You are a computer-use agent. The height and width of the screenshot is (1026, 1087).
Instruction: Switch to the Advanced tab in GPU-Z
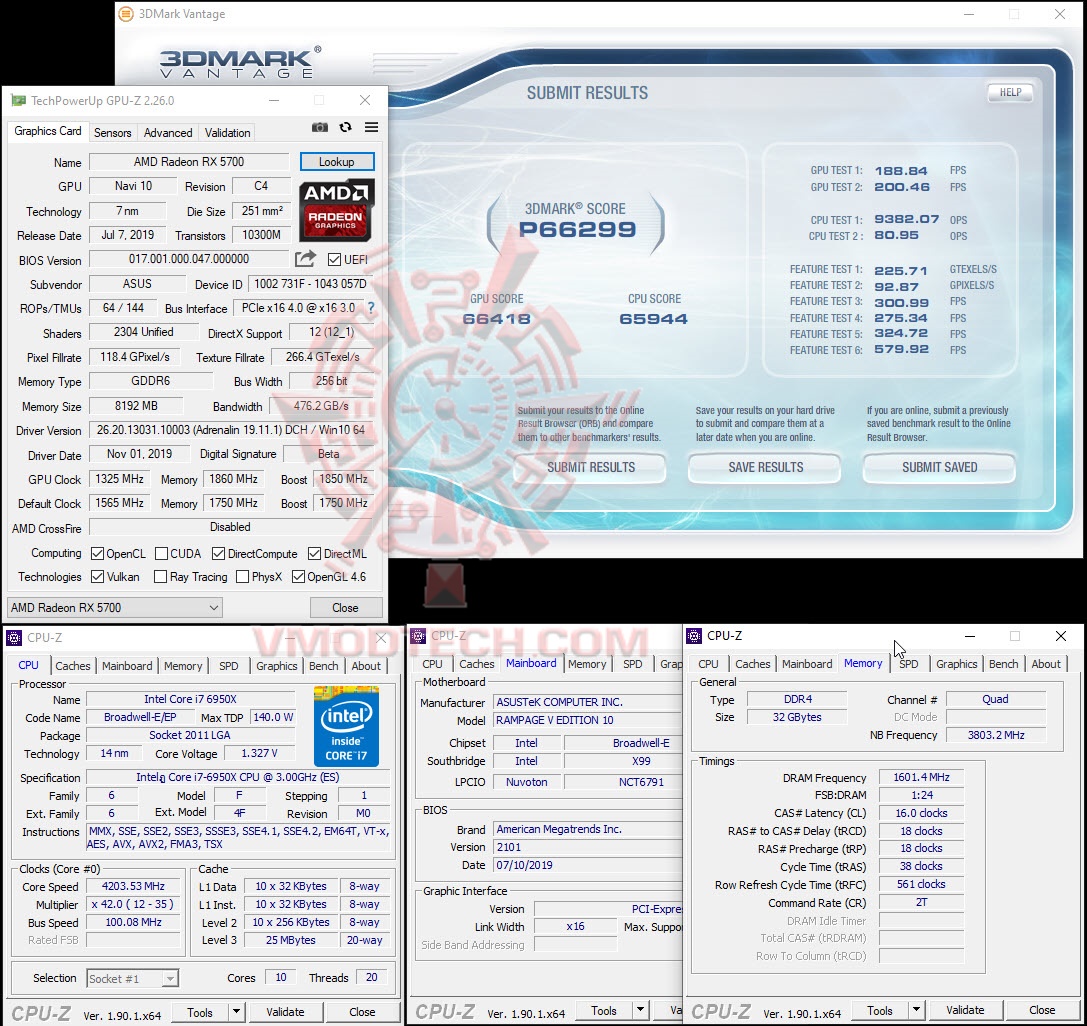(x=168, y=132)
